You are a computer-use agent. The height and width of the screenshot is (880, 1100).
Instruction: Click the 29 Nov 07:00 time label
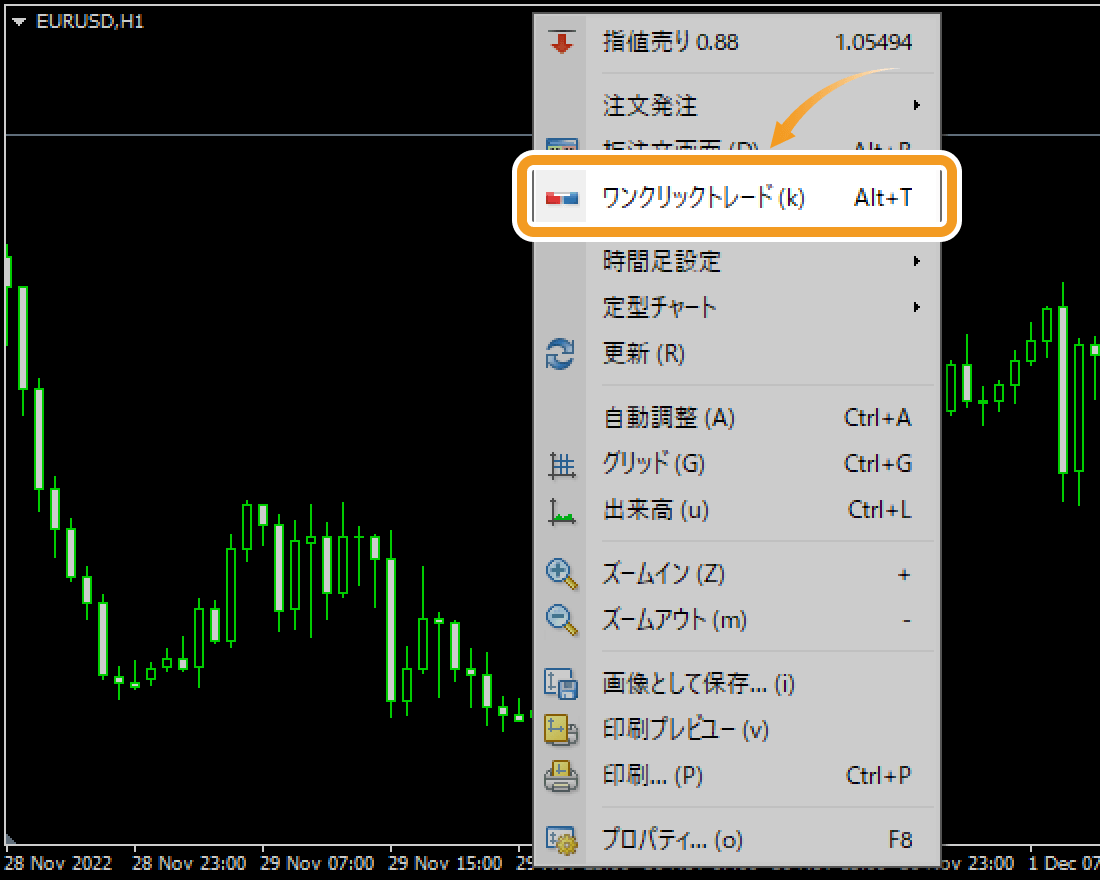coord(317,862)
